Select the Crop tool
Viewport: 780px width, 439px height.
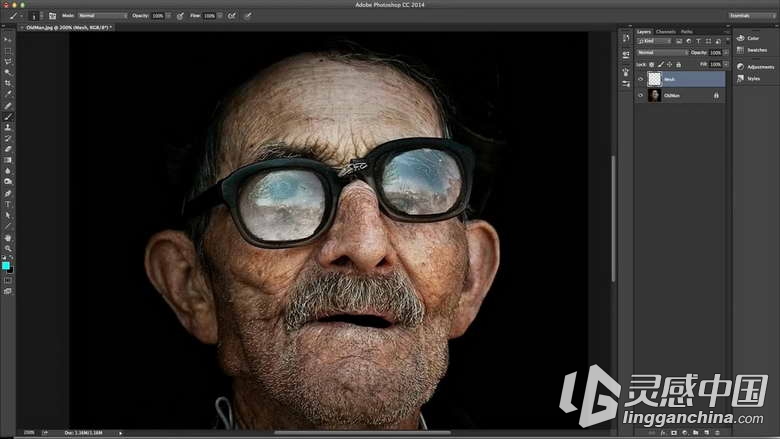coord(7,84)
